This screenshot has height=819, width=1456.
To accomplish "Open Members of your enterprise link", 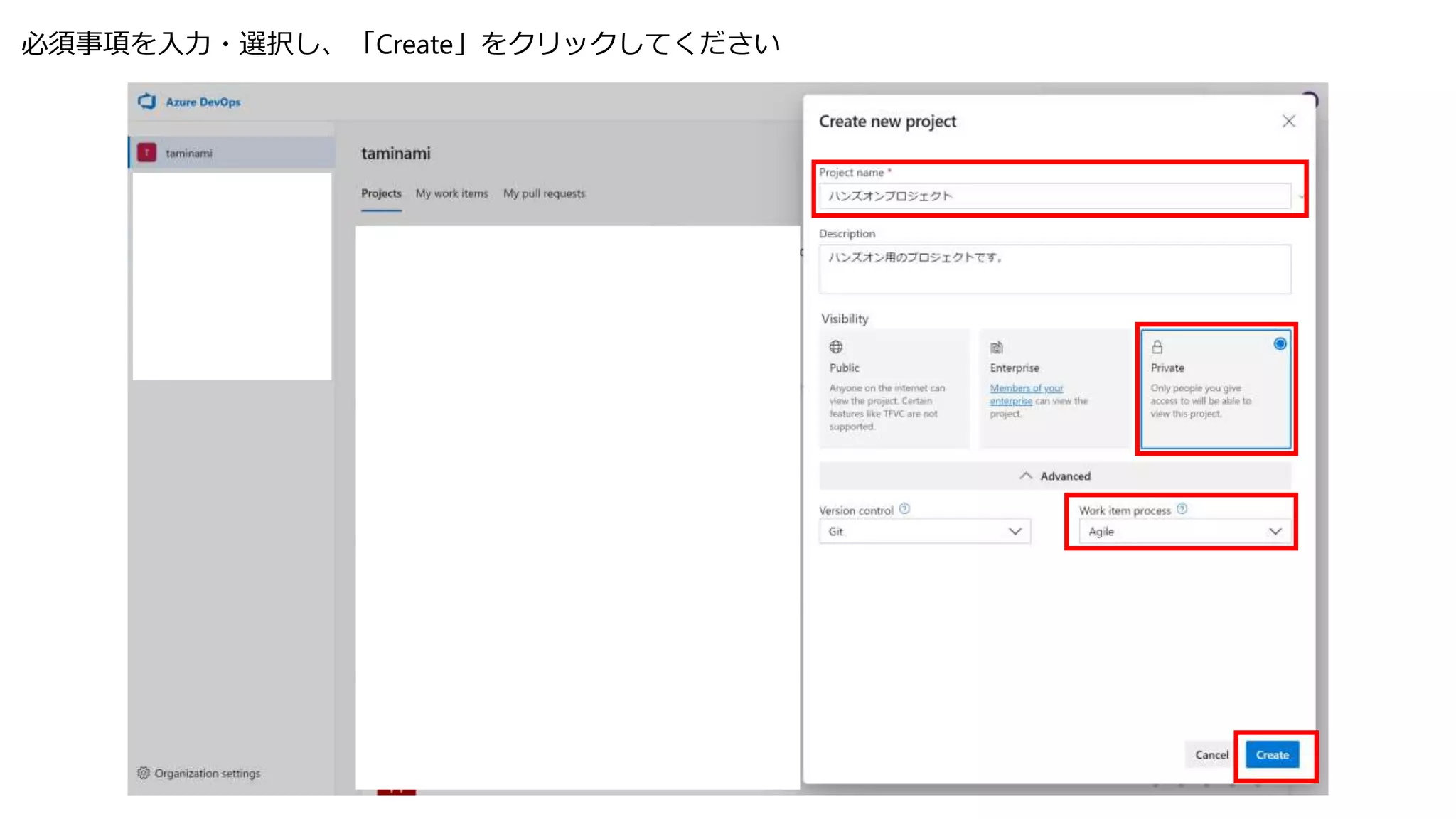I will (1026, 395).
